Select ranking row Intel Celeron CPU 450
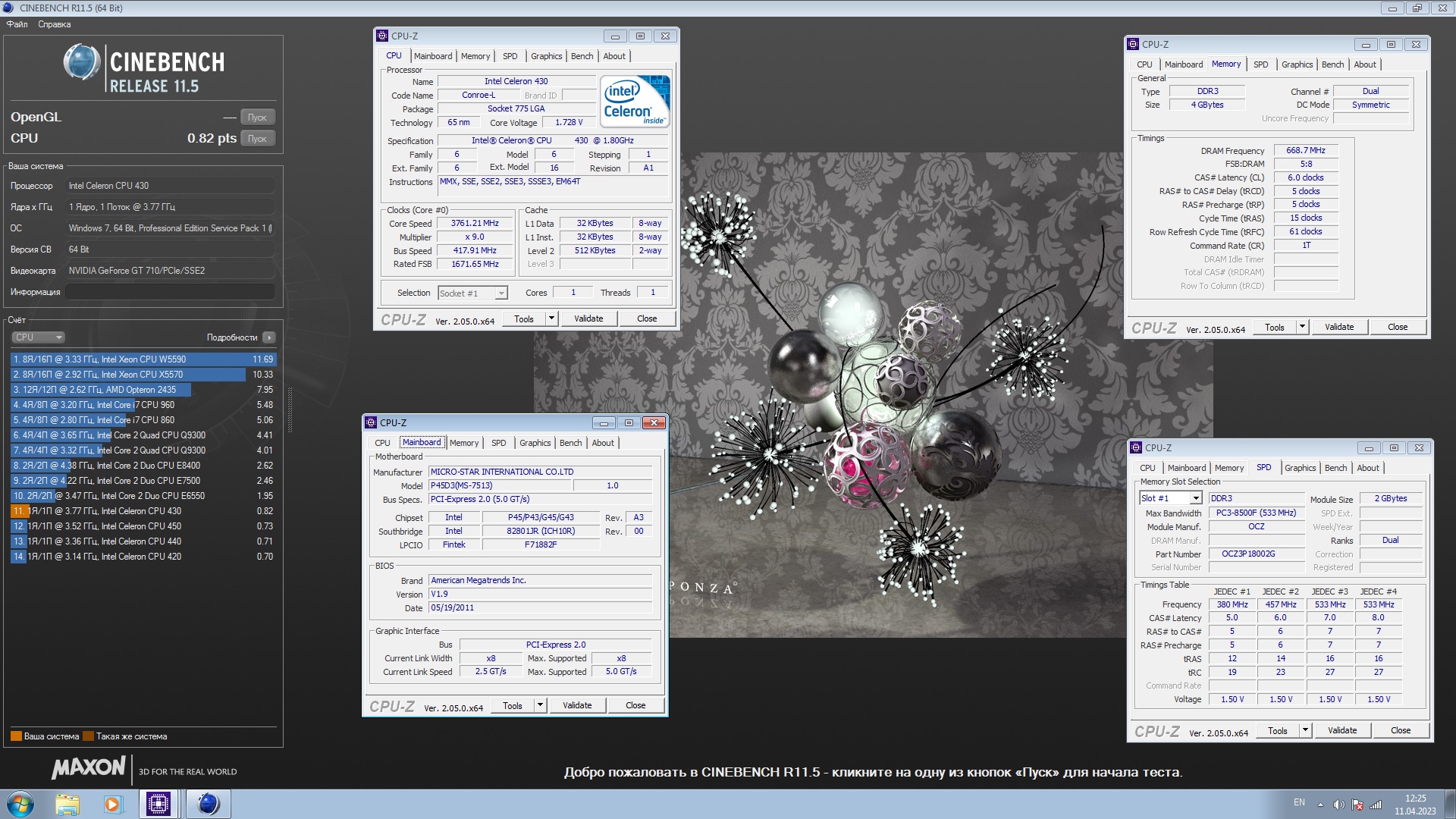Screen dimensions: 1456x819 coord(143,526)
